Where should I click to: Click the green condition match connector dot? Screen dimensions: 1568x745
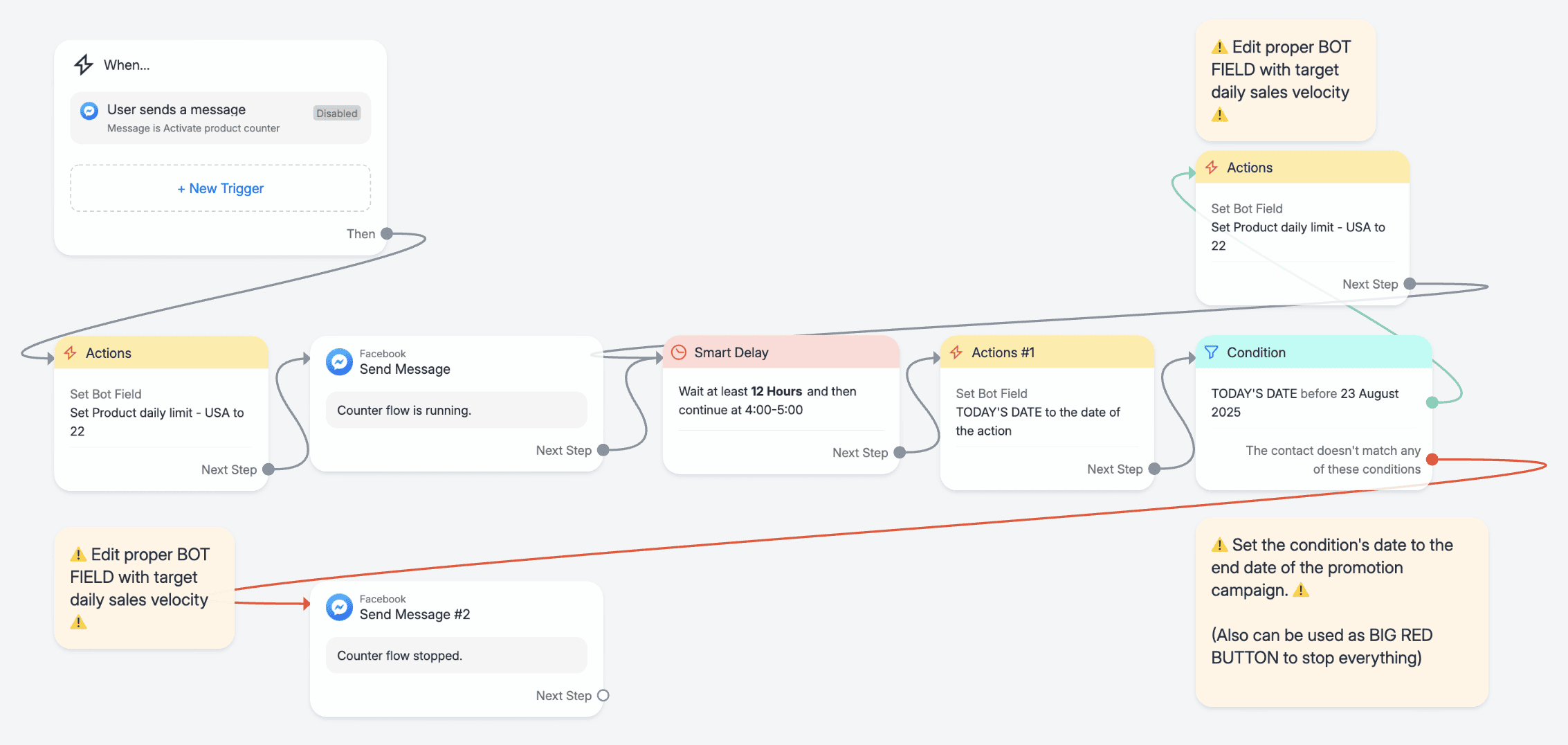coord(1432,402)
